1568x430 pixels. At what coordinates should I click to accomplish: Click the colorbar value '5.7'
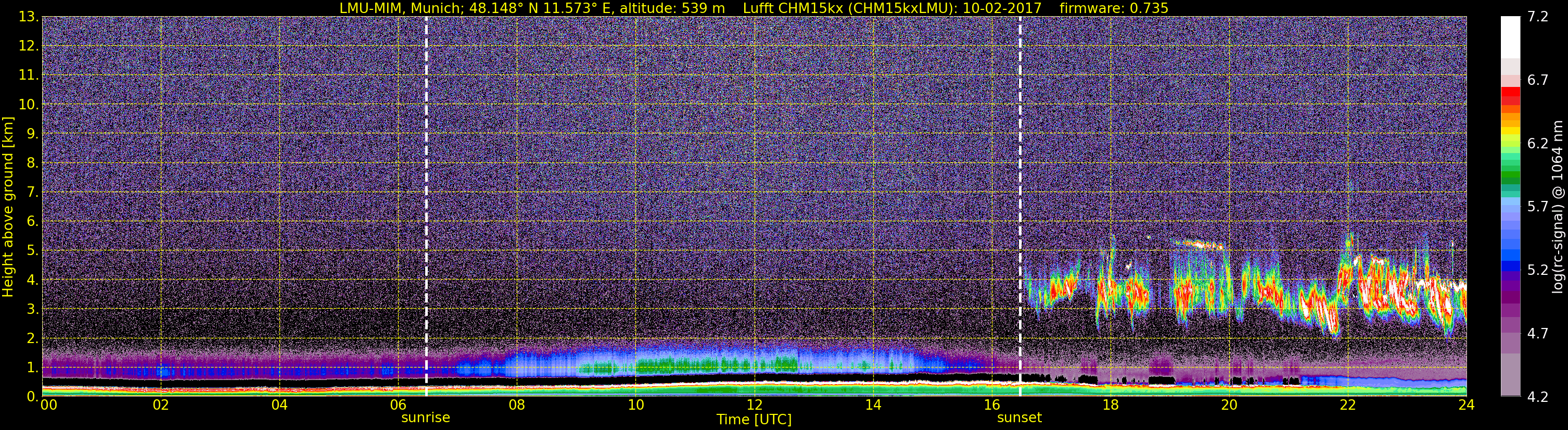click(1538, 207)
